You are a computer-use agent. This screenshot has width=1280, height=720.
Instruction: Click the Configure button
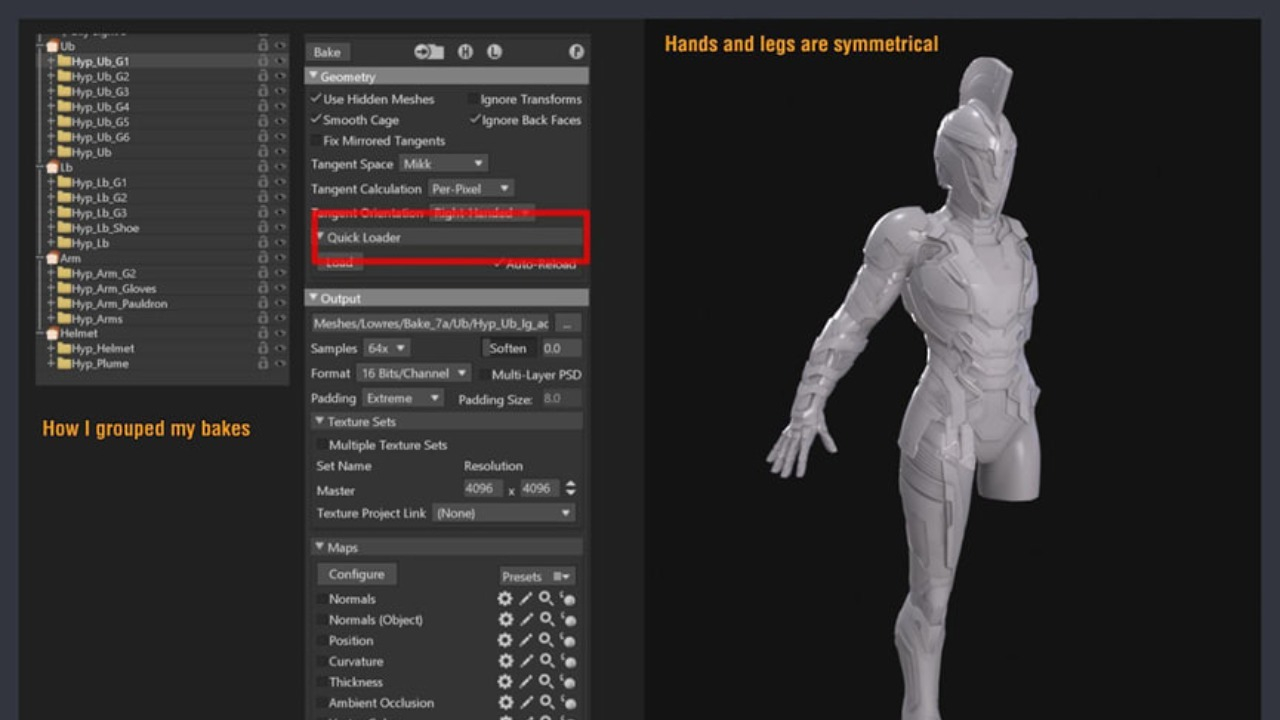pos(356,574)
